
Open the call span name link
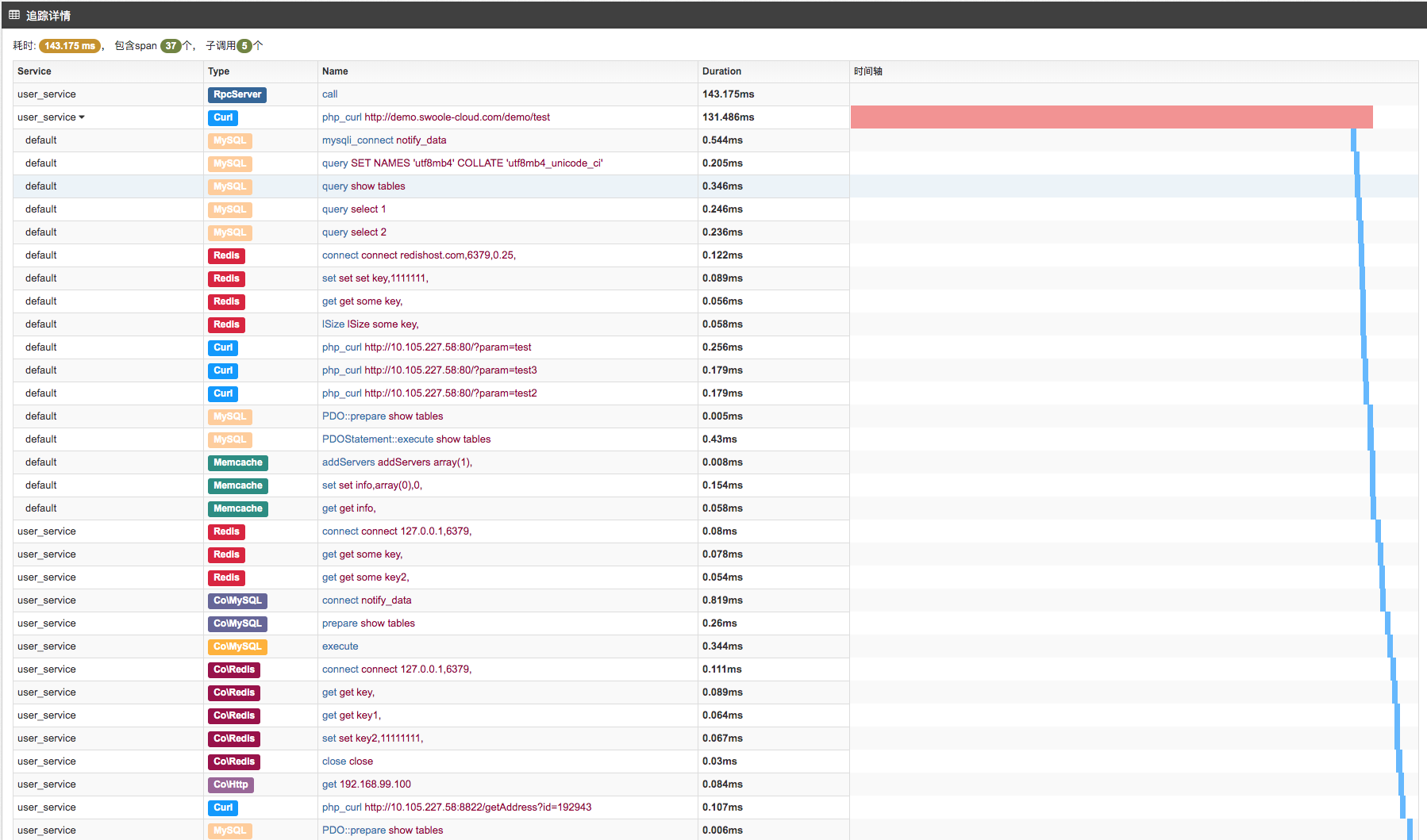point(329,94)
